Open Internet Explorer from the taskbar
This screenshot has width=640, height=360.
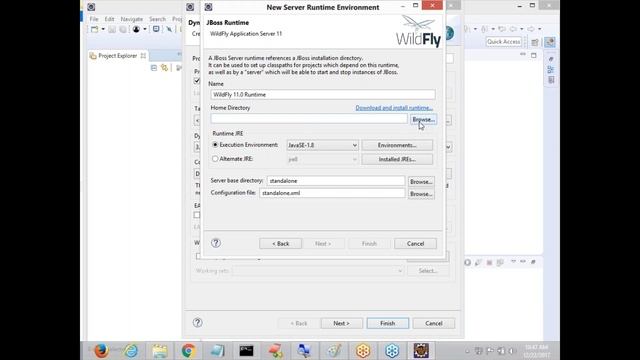[131, 351]
